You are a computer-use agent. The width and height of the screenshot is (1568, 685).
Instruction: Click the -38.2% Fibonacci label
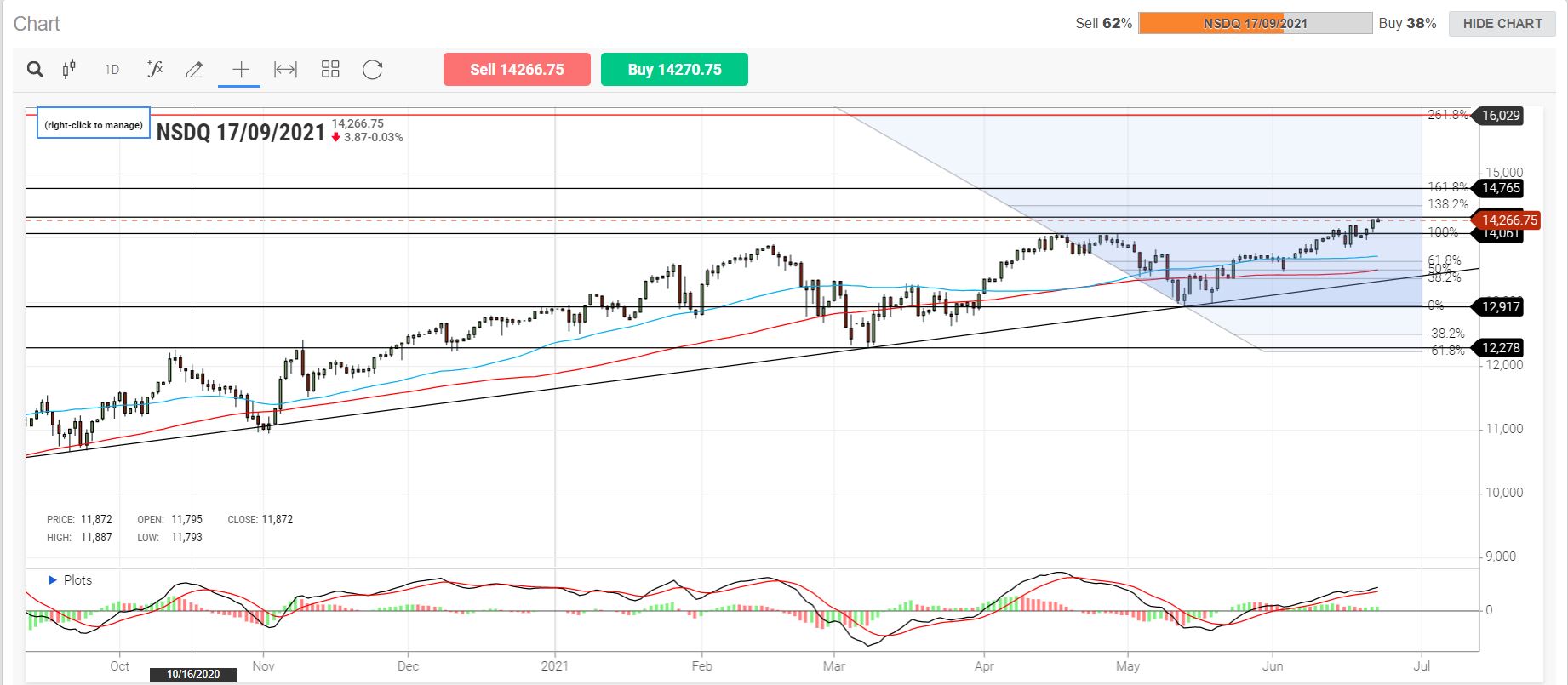1446,334
